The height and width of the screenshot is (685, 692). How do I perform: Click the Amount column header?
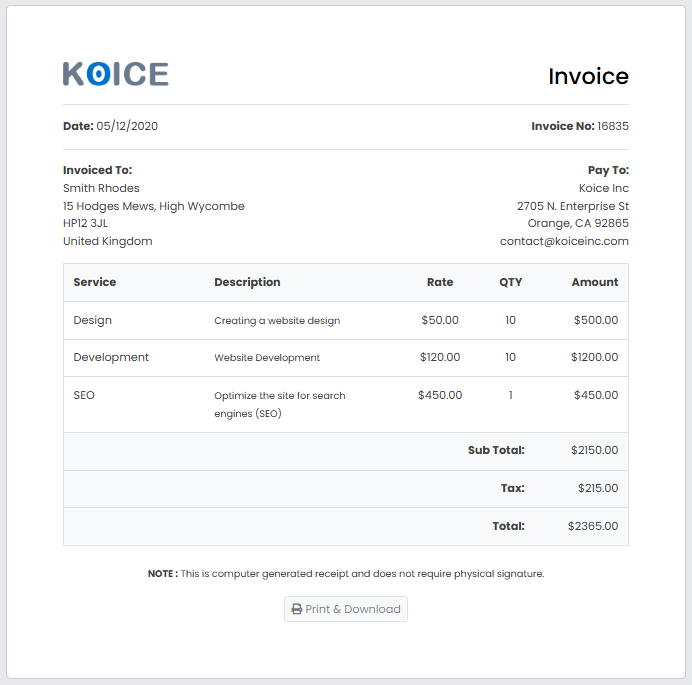coord(594,282)
